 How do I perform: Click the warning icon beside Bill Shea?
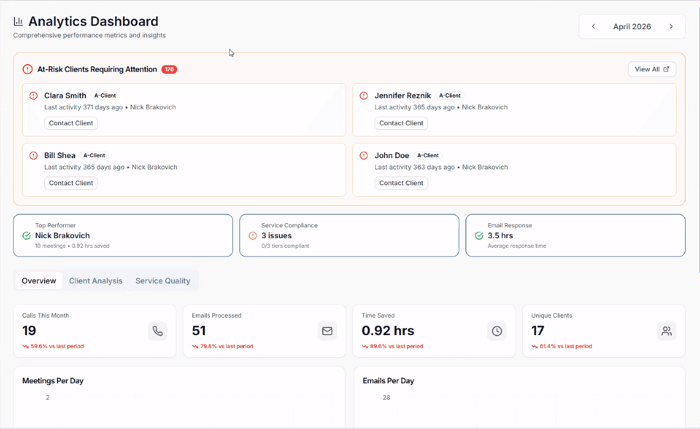tap(33, 155)
